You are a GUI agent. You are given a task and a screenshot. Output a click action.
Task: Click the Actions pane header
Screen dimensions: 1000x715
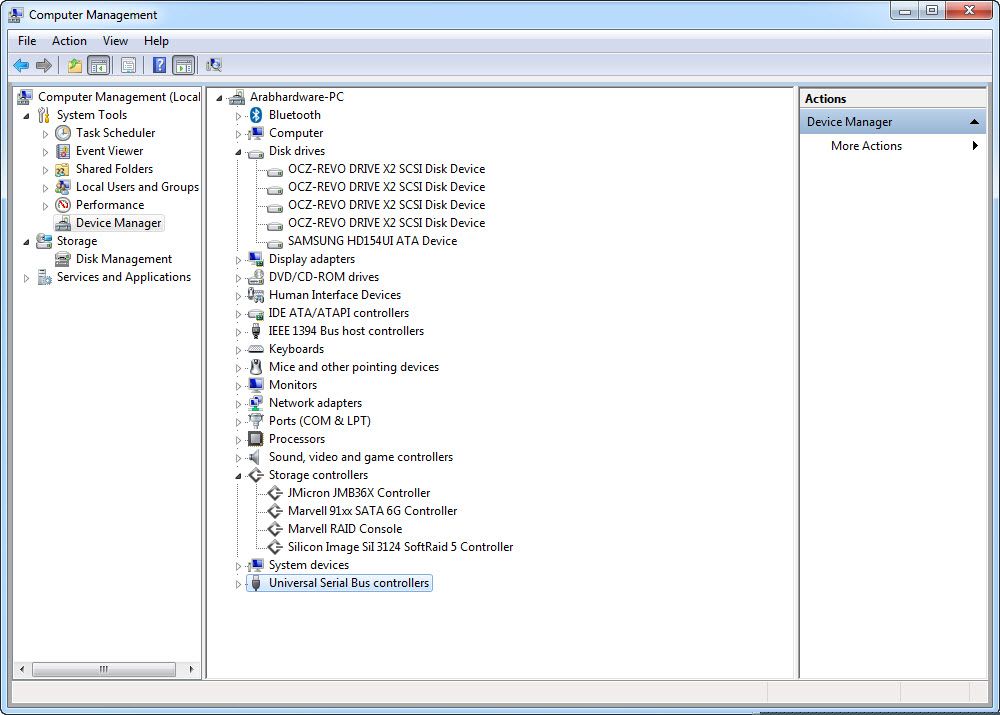point(892,98)
